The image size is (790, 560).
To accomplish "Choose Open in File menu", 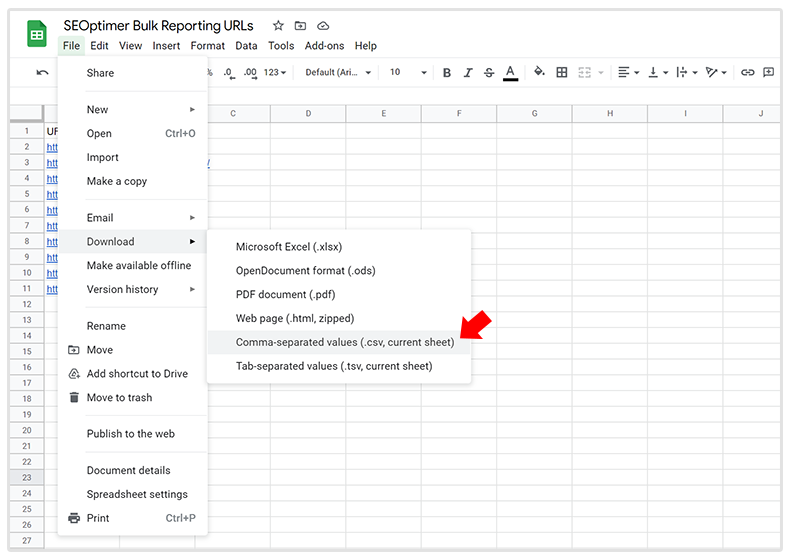I will (133, 134).
